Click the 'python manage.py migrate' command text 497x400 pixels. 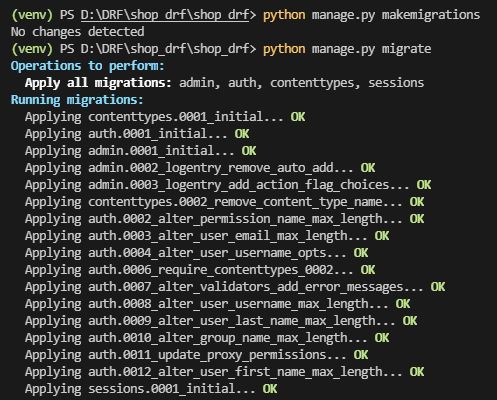[x=347, y=49]
